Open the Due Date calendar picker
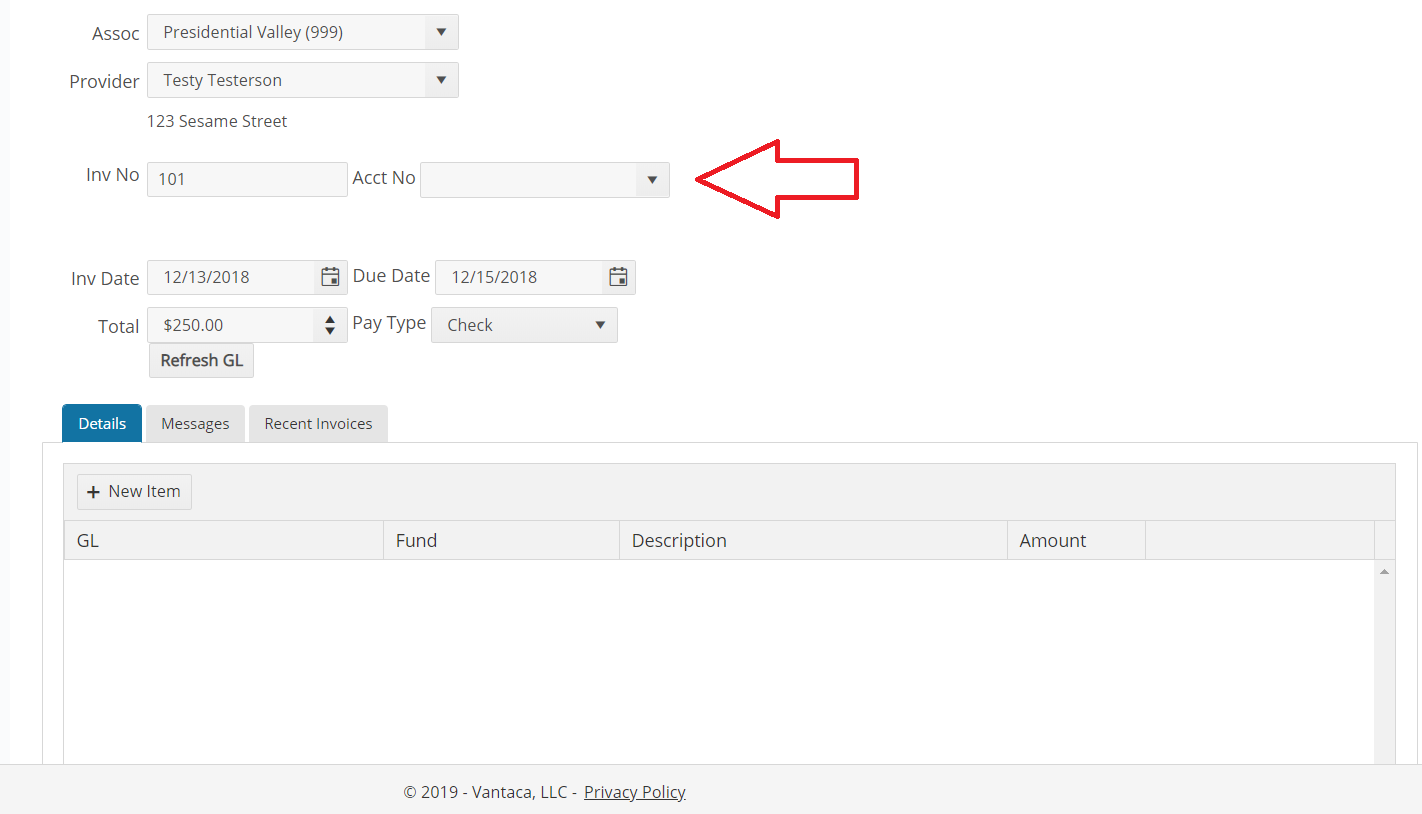This screenshot has width=1422, height=814. (618, 277)
